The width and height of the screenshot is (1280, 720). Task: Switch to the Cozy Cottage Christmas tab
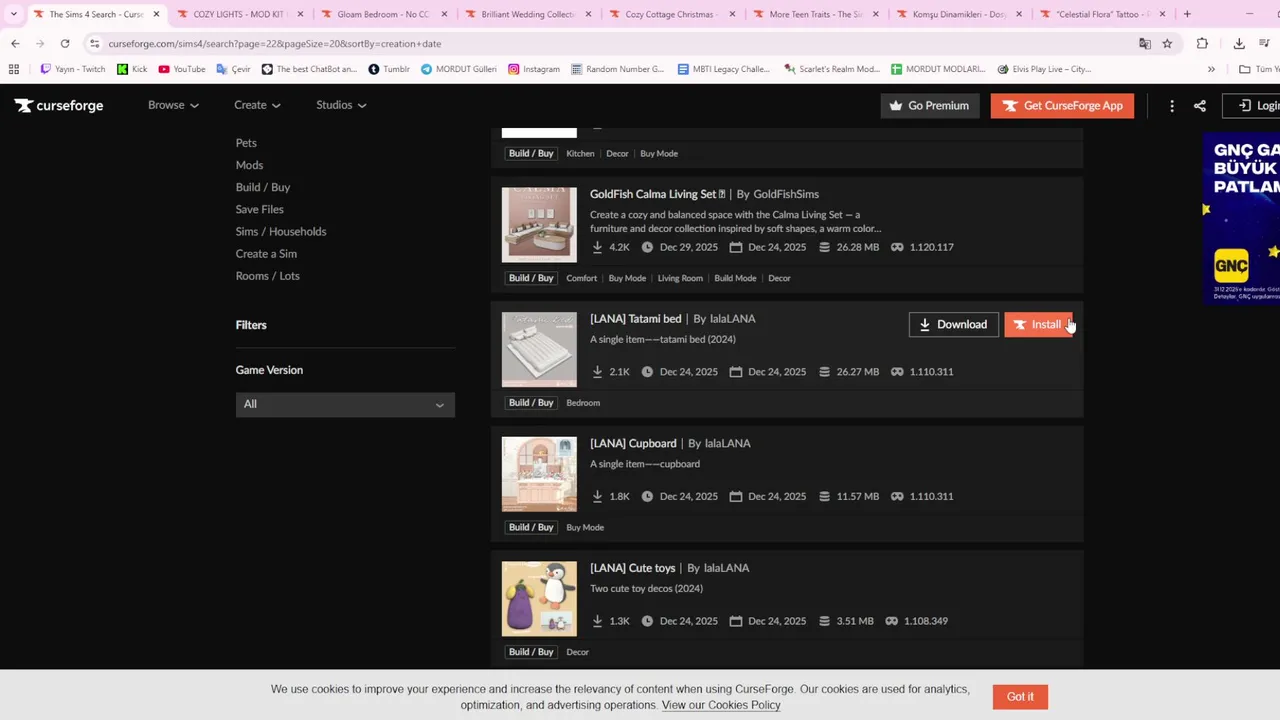pyautogui.click(x=670, y=14)
